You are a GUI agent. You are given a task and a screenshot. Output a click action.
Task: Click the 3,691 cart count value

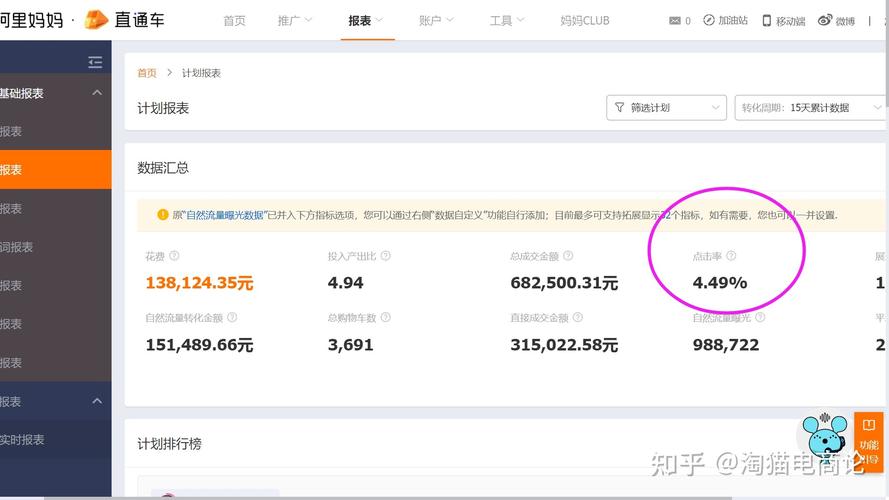(x=350, y=345)
